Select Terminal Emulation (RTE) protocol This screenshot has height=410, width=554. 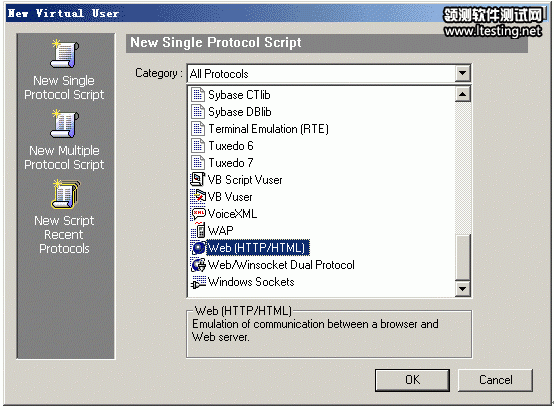click(x=269, y=129)
